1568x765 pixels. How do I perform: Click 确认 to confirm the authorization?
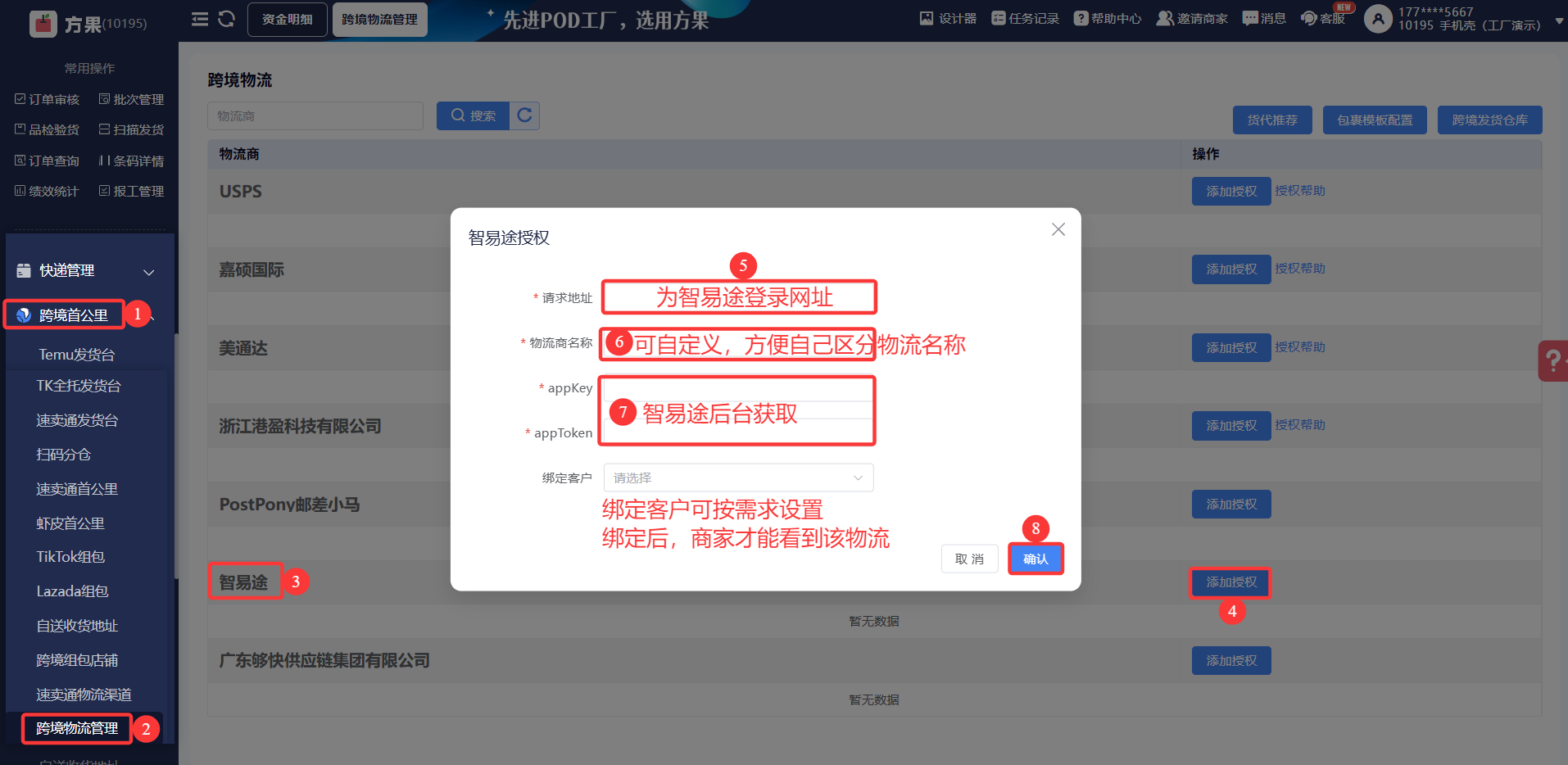click(x=1036, y=559)
